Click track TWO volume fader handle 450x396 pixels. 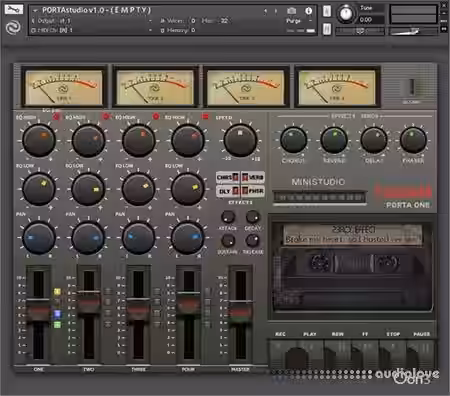89,302
